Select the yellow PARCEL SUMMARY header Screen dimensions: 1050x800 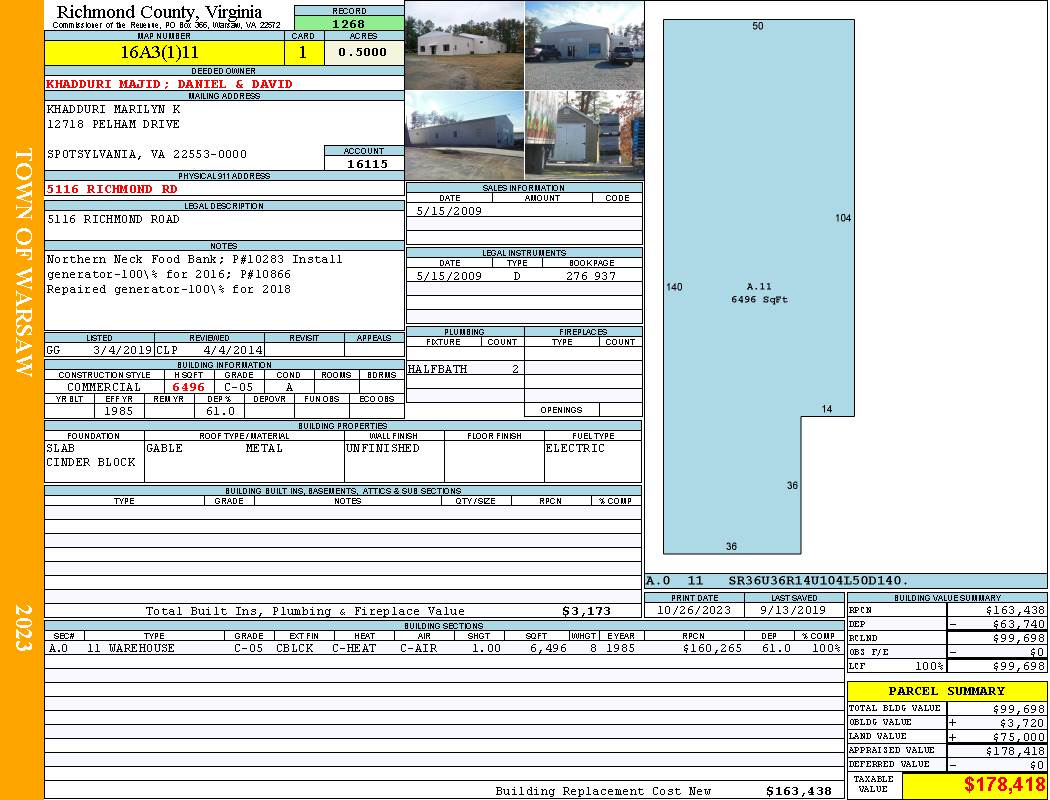coord(946,691)
